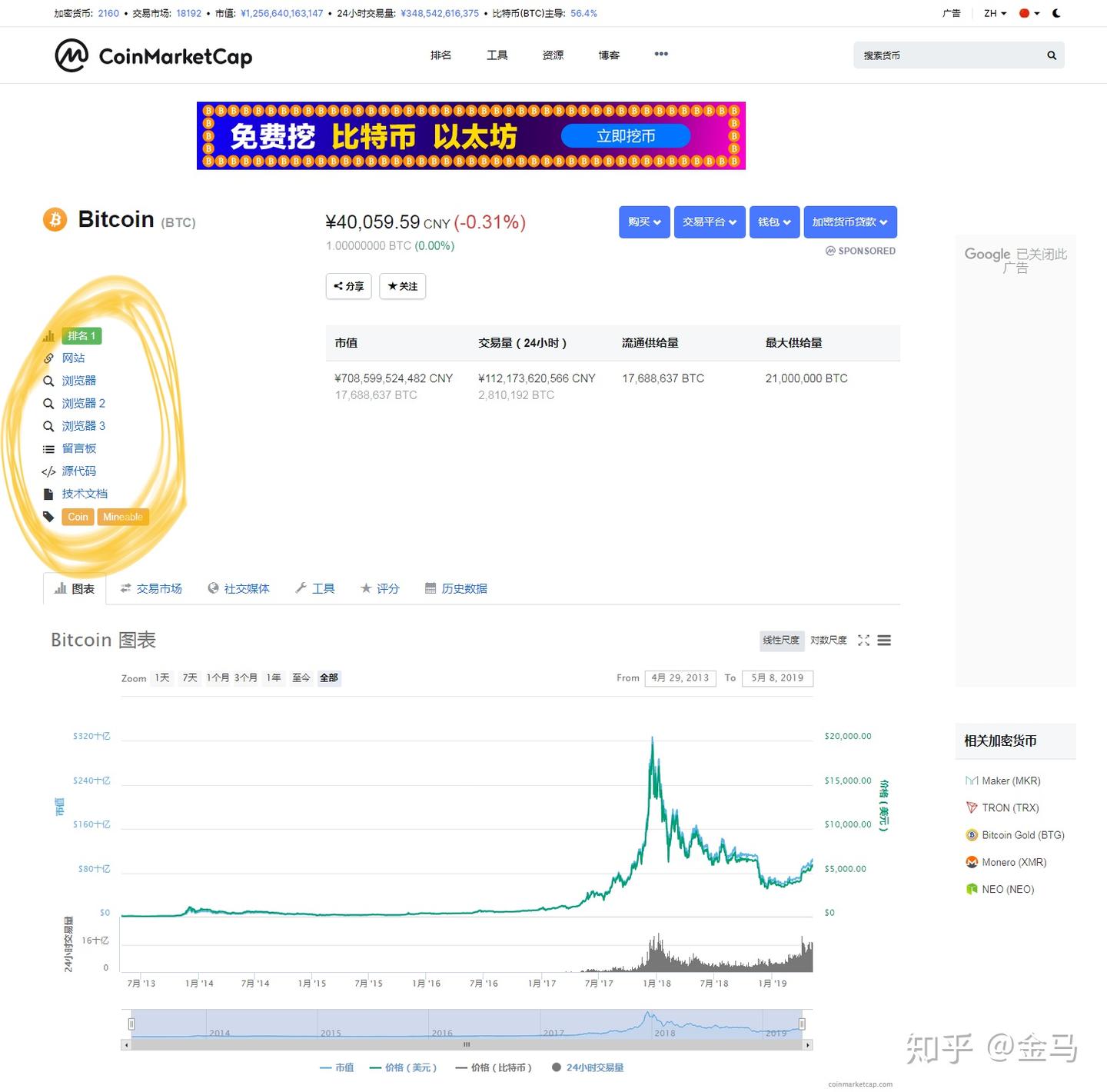Open the Monero (XMR) link
The height and width of the screenshot is (1092, 1107).
point(1013,862)
